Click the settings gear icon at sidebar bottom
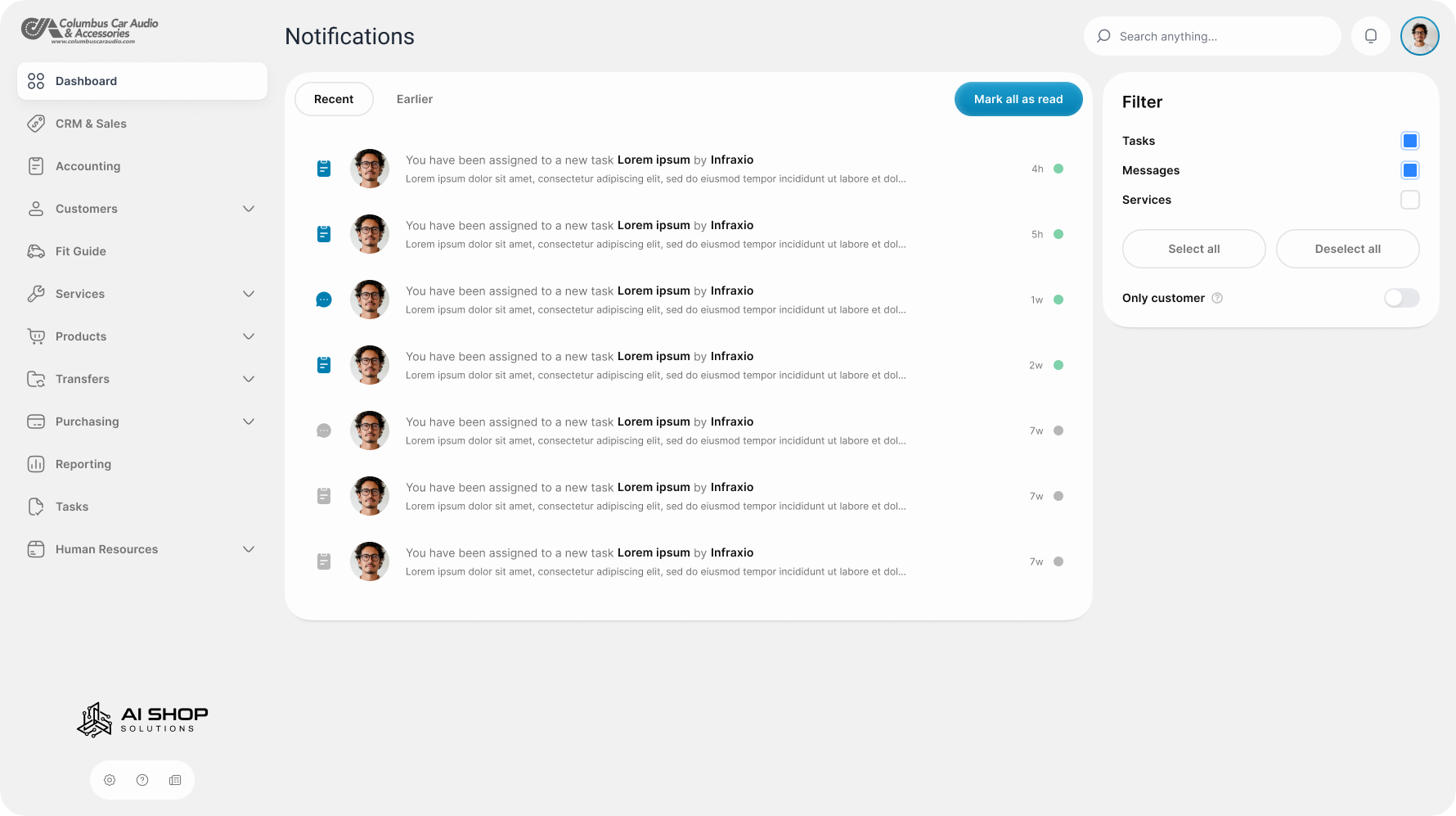Image resolution: width=1456 pixels, height=816 pixels. point(110,779)
